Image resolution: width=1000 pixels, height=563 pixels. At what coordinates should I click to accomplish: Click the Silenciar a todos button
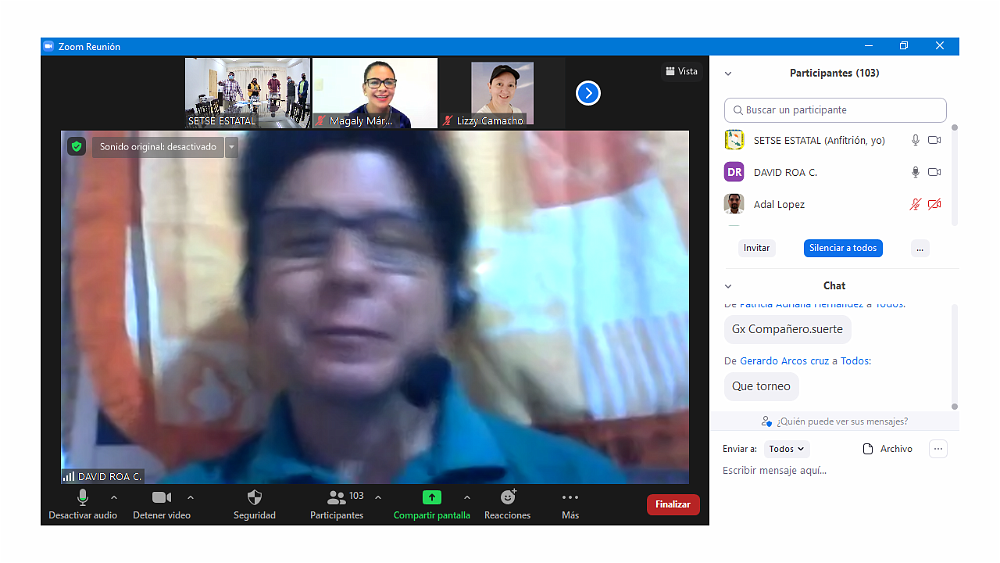click(x=843, y=248)
